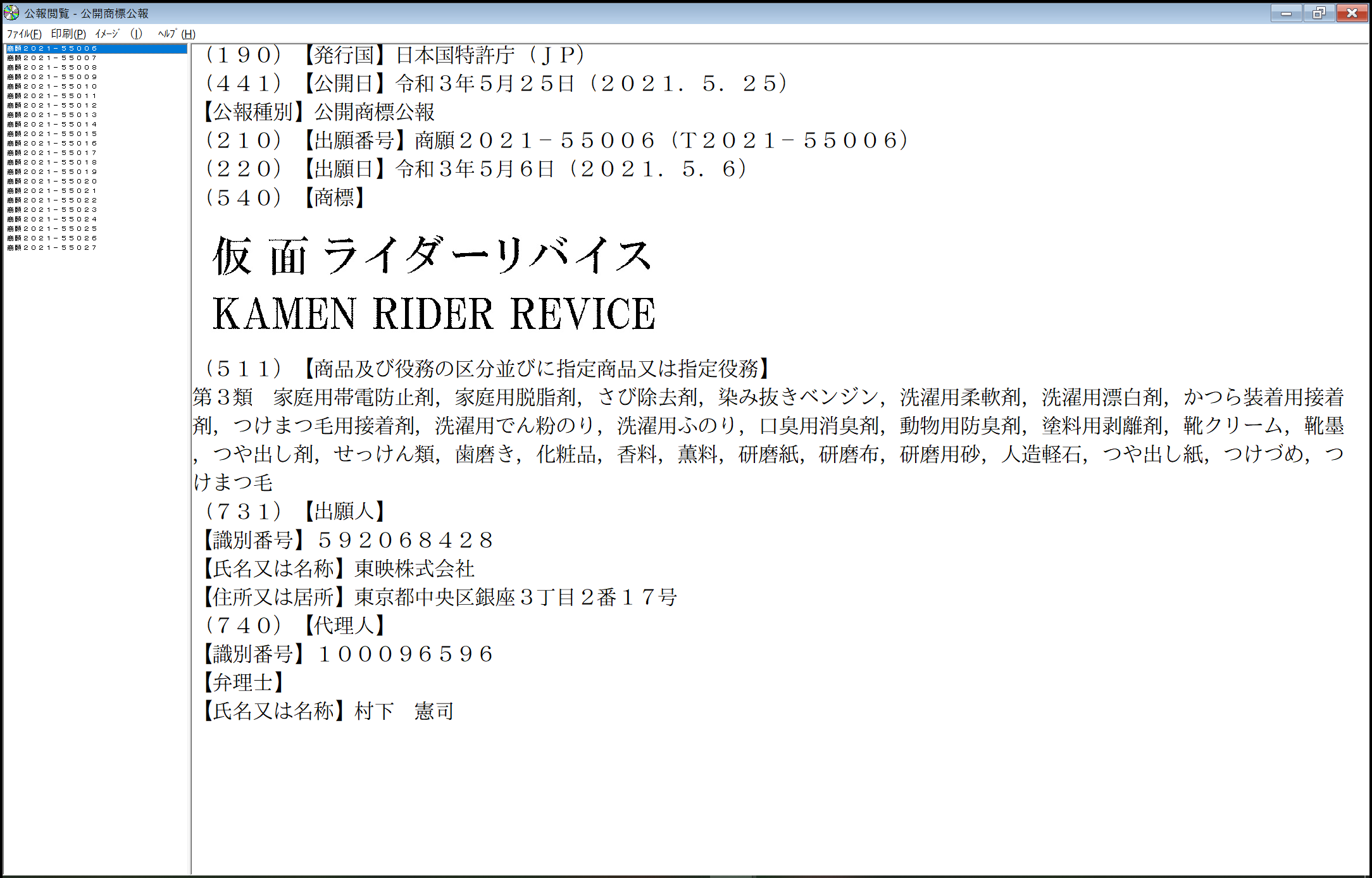1372x878 pixels.
Task: Open the ファイル(F) menu
Action: (x=24, y=34)
